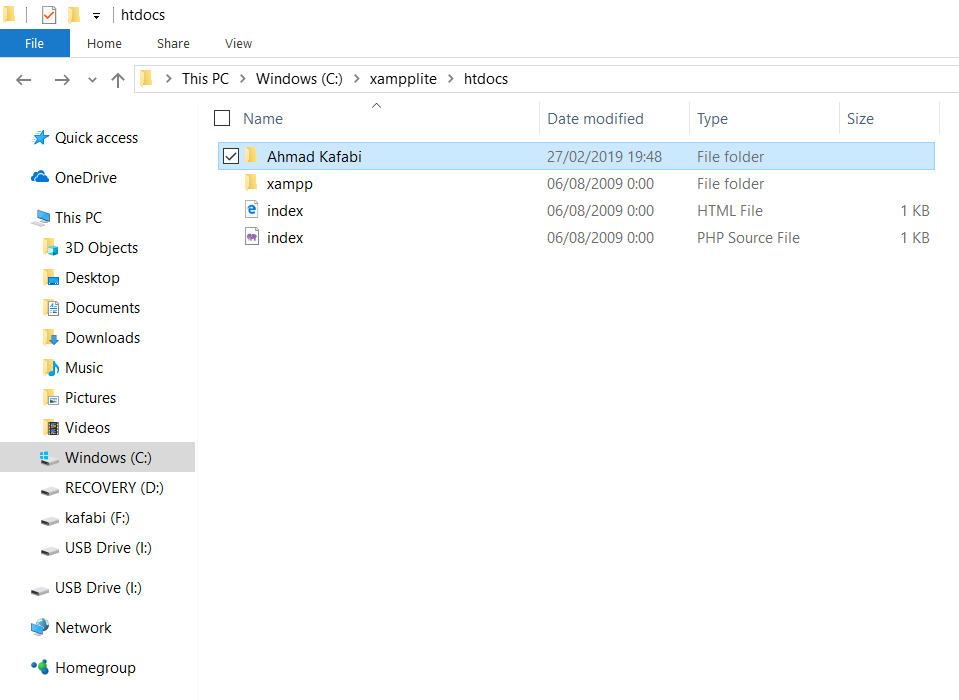This screenshot has height=700, width=959.
Task: Go back with the left arrow
Action: click(23, 79)
